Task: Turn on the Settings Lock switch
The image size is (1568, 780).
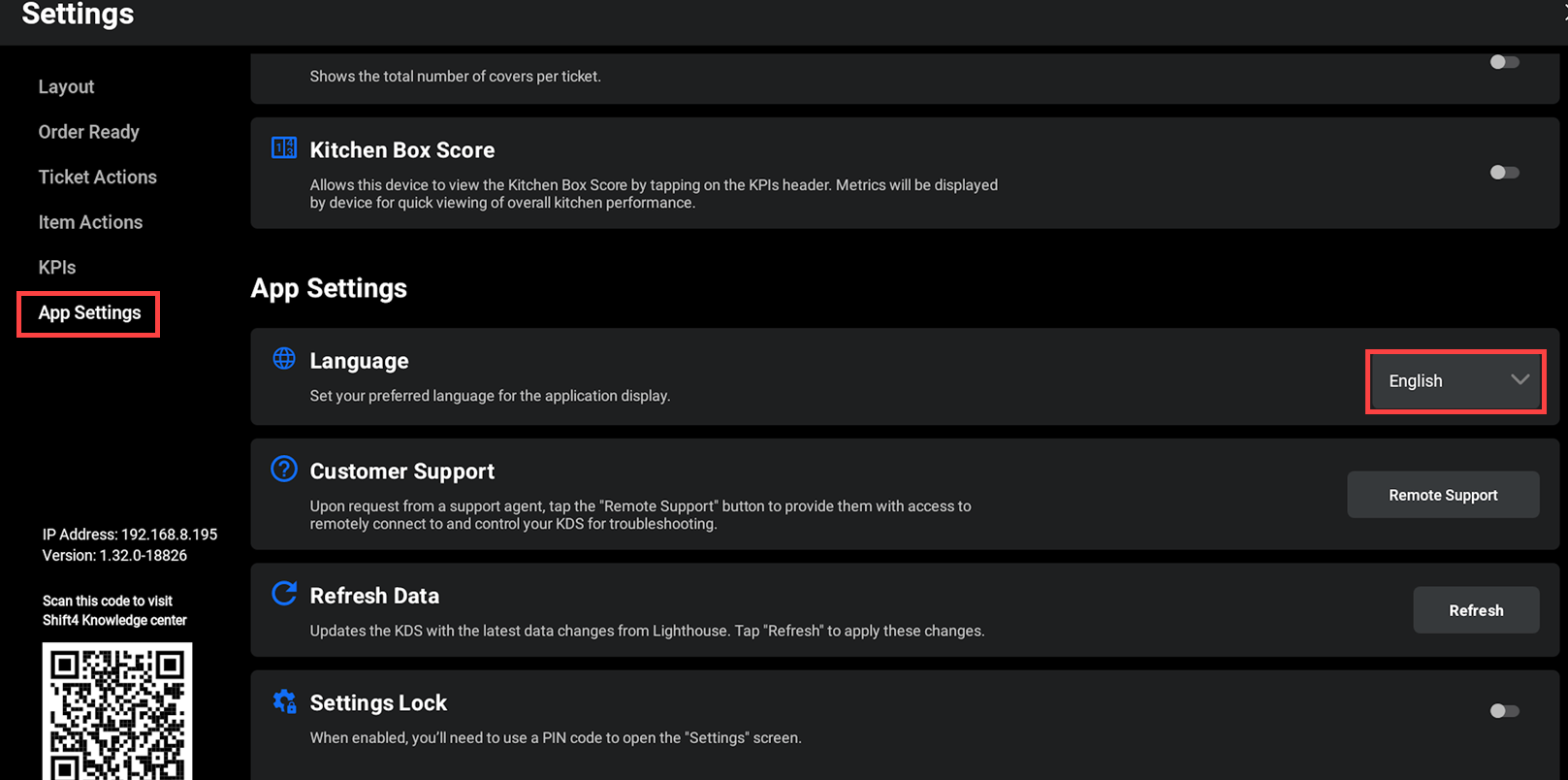Action: (1504, 711)
